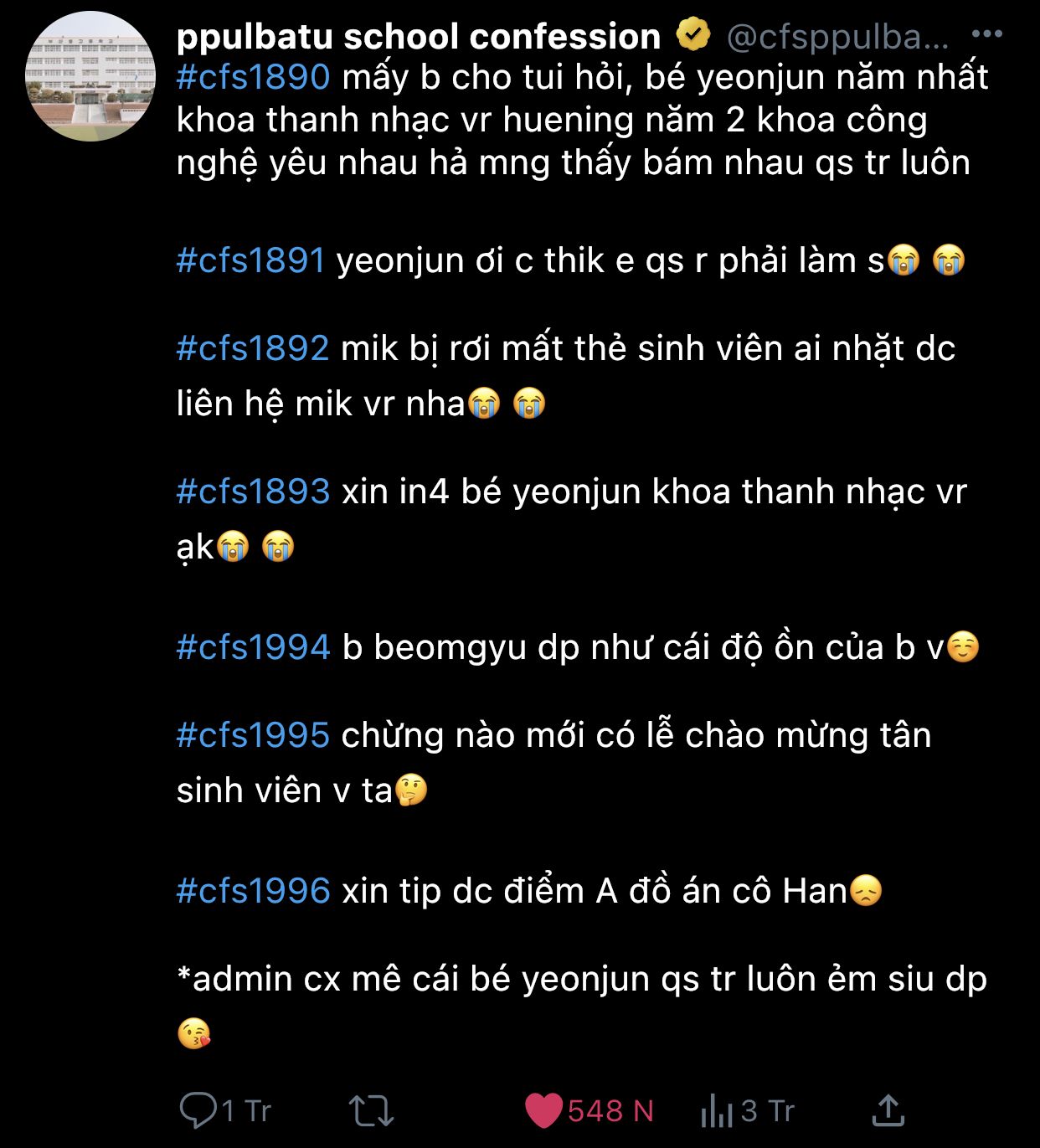Click the @cfsppulba handle
This screenshot has height=1148, width=1040.
[838, 36]
